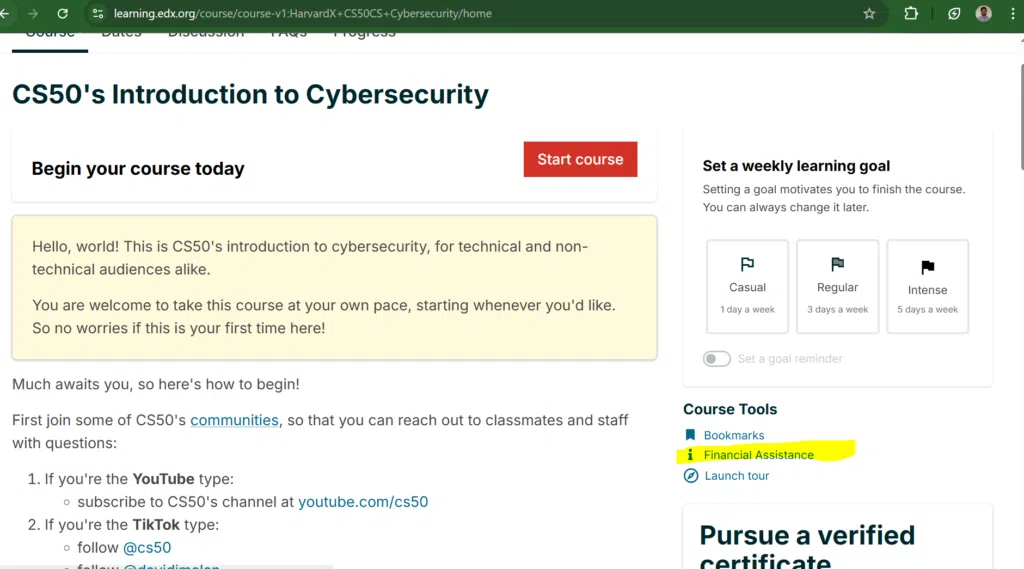Click the compass icon beside Launch tour

click(x=691, y=476)
